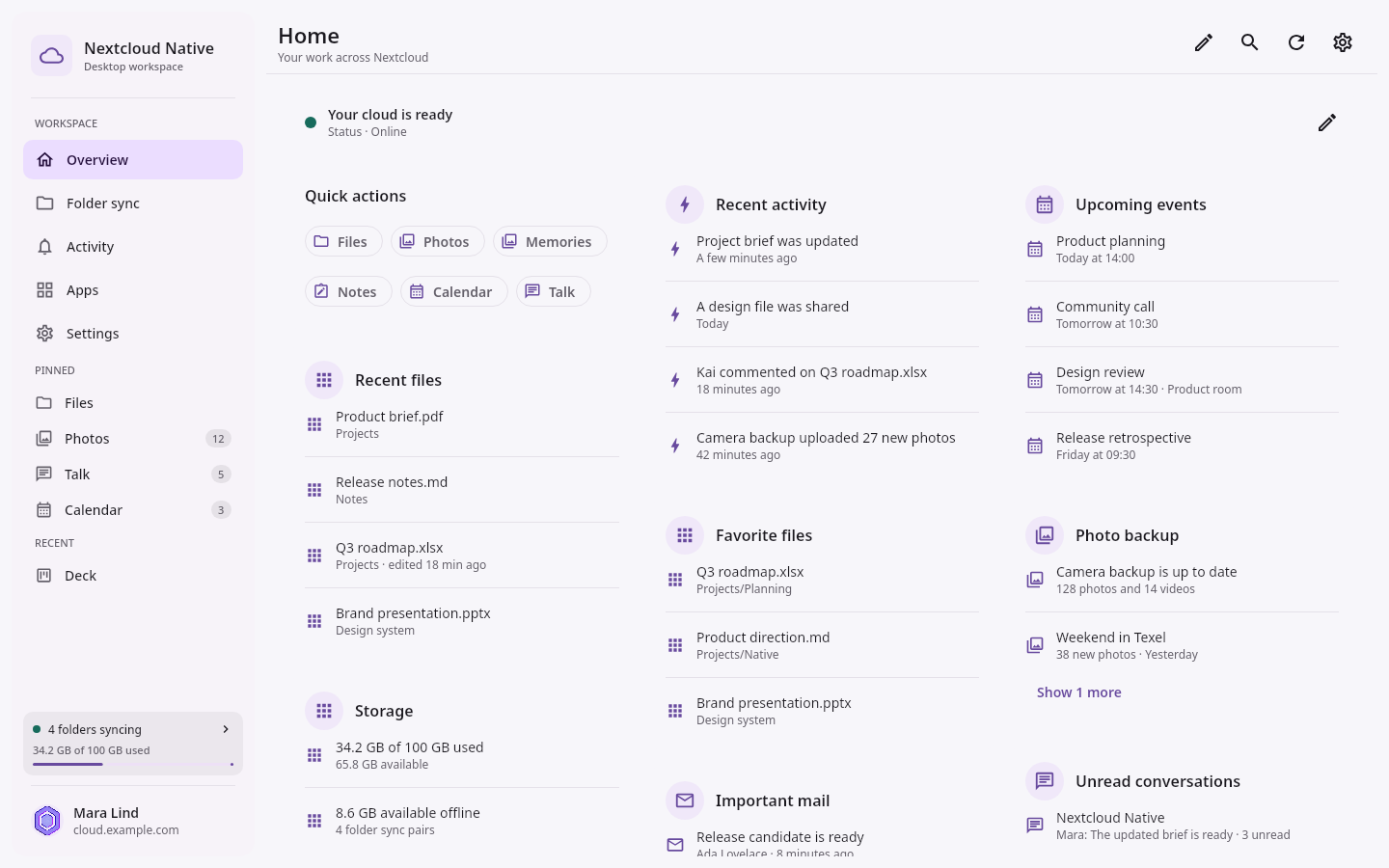Open Q3 roadmap.xlsx in Favorite files
The image size is (1389, 868).
(x=822, y=580)
